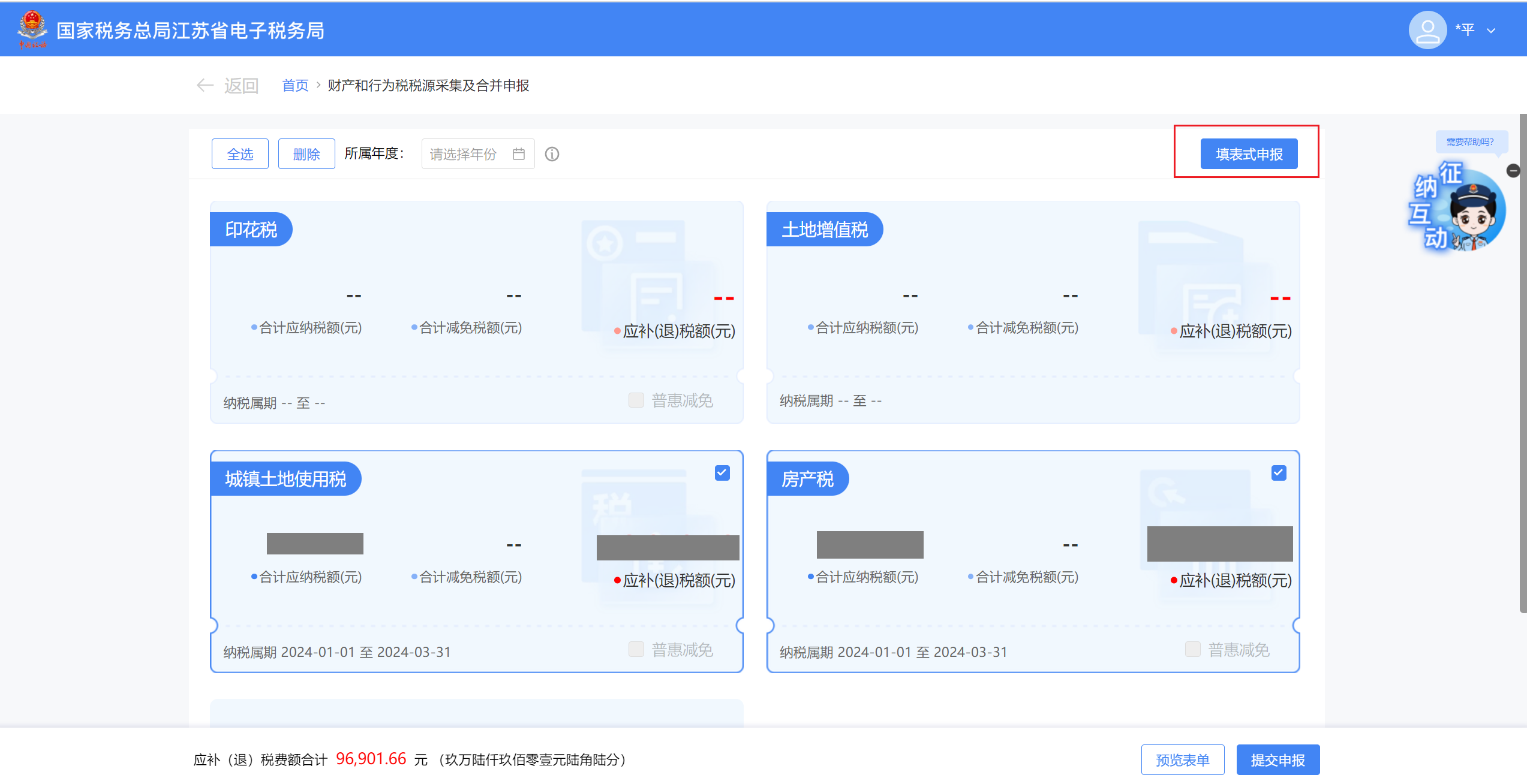
Task: Minimize the floating assistant with minus icon
Action: (1513, 171)
